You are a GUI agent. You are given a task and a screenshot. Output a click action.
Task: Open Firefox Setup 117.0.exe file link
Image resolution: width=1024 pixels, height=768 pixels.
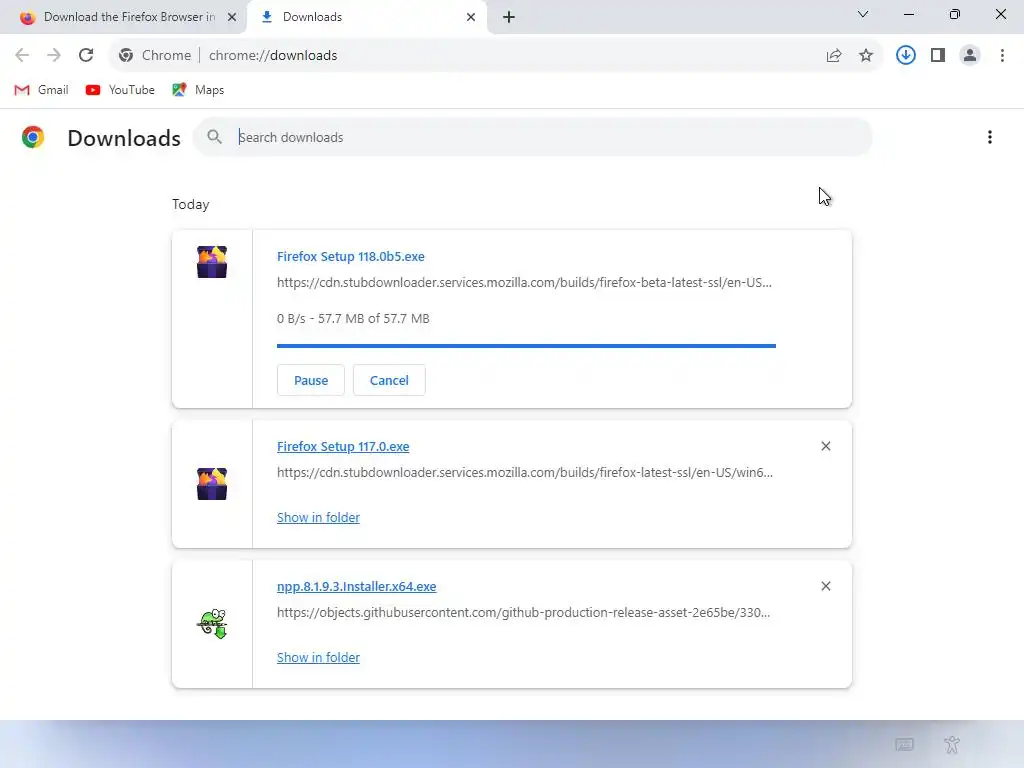point(343,447)
